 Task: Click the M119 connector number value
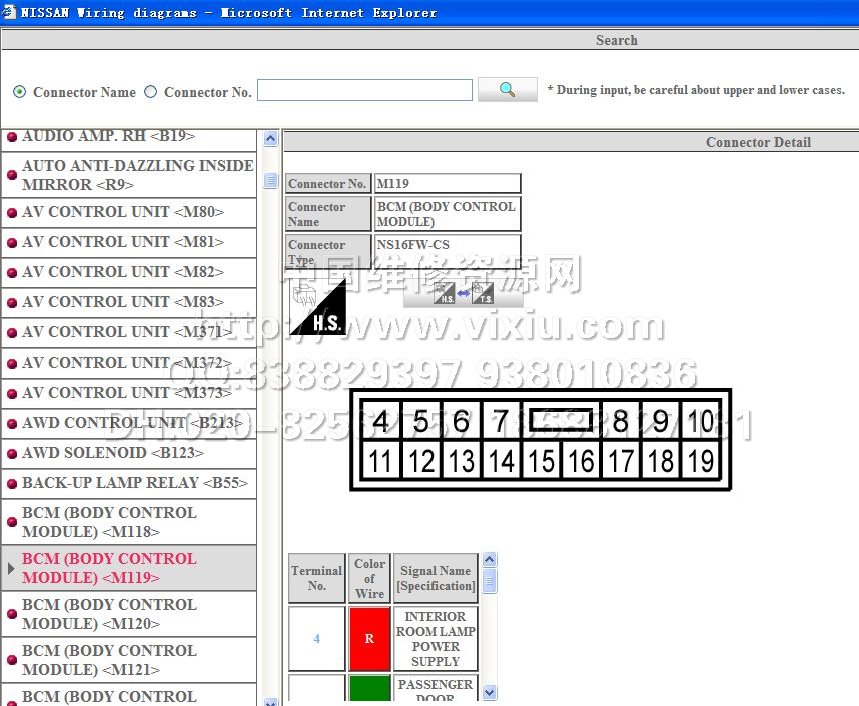(447, 183)
